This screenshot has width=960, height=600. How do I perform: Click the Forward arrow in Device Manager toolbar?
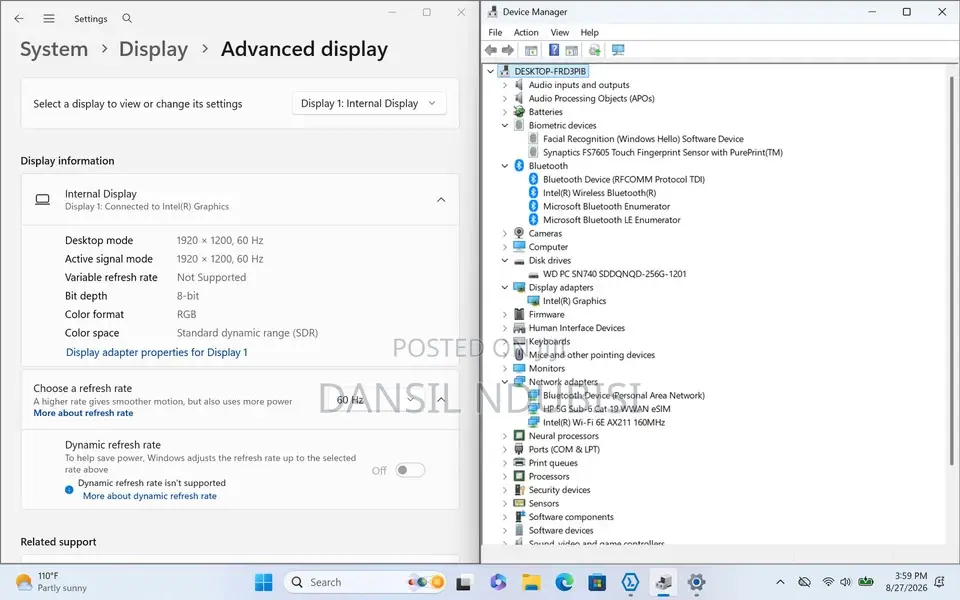(x=508, y=50)
